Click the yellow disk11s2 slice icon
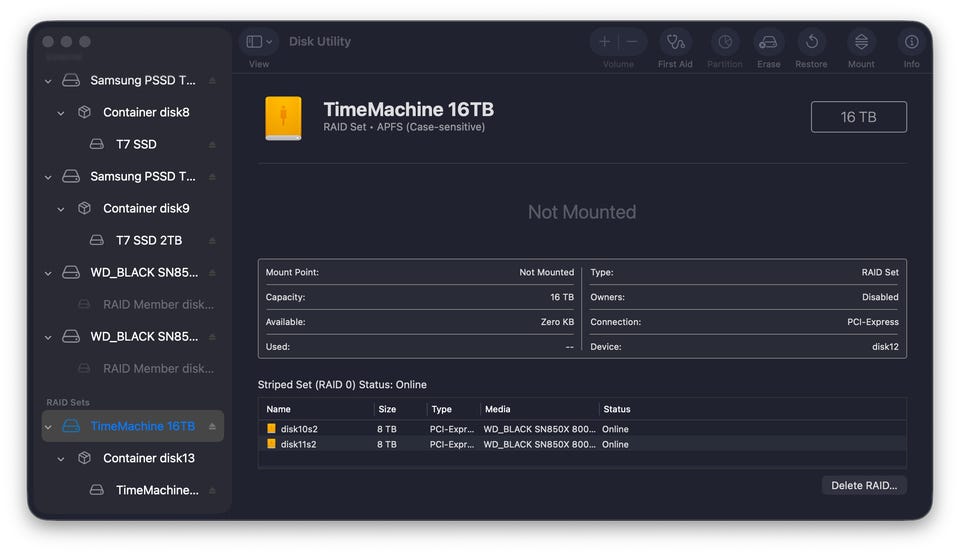This screenshot has width=960, height=554. pos(271,444)
